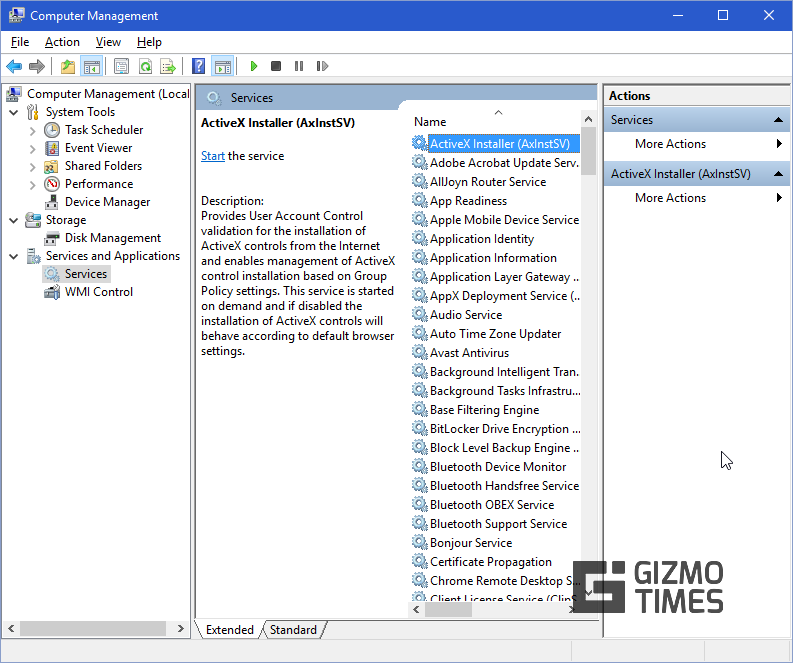The height and width of the screenshot is (663, 793).
Task: Click the Stop Service square icon
Action: pos(276,66)
